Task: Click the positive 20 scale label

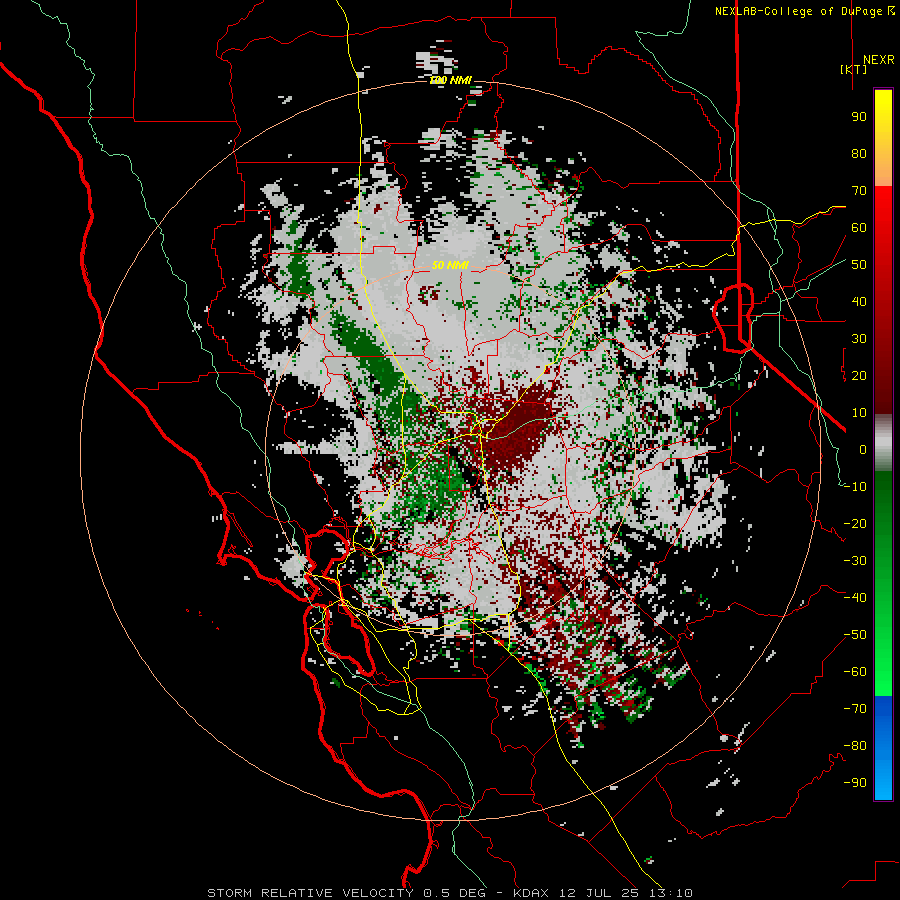Action: click(x=859, y=376)
